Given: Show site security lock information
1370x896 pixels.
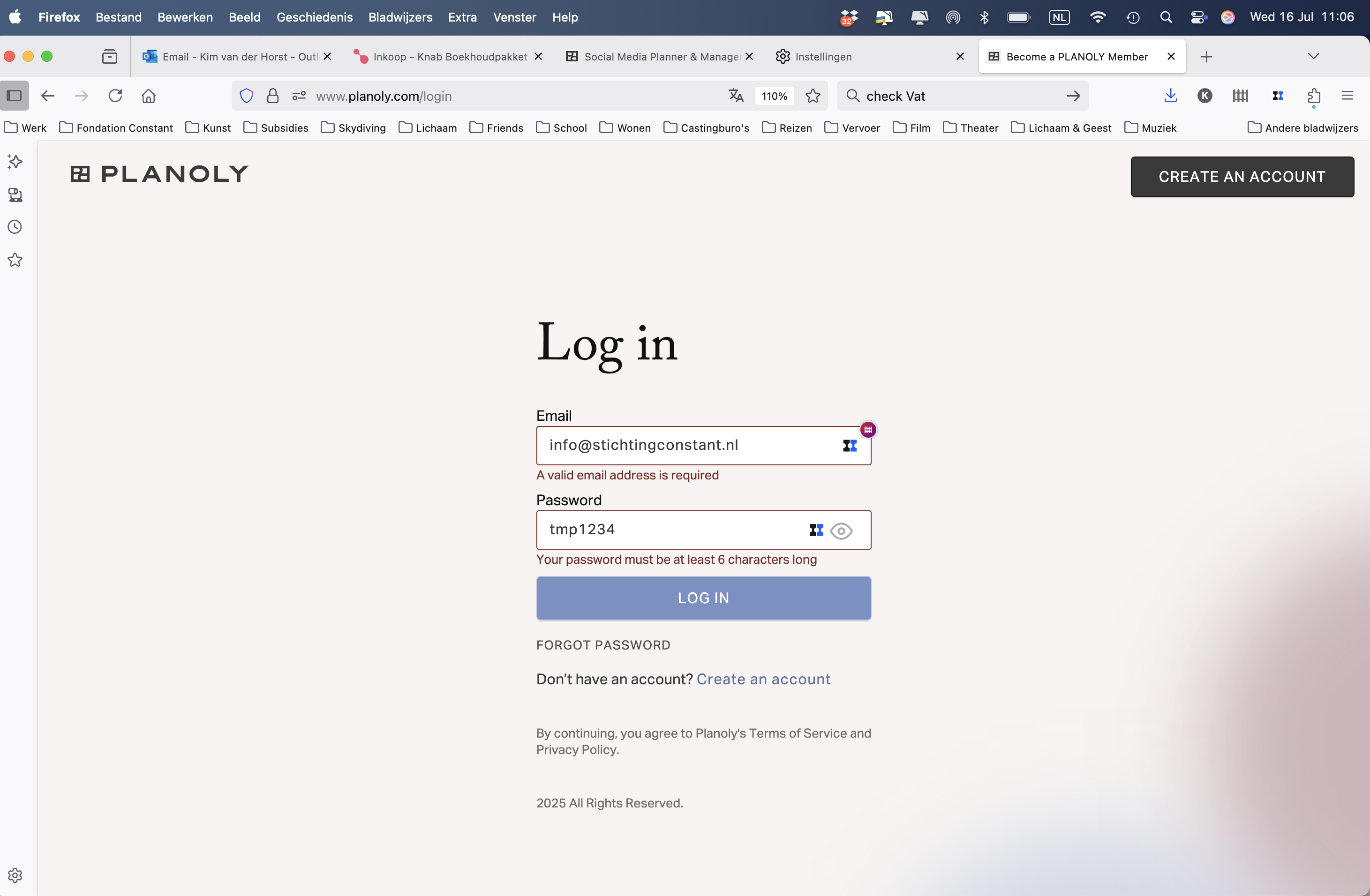Looking at the screenshot, I should [x=273, y=96].
